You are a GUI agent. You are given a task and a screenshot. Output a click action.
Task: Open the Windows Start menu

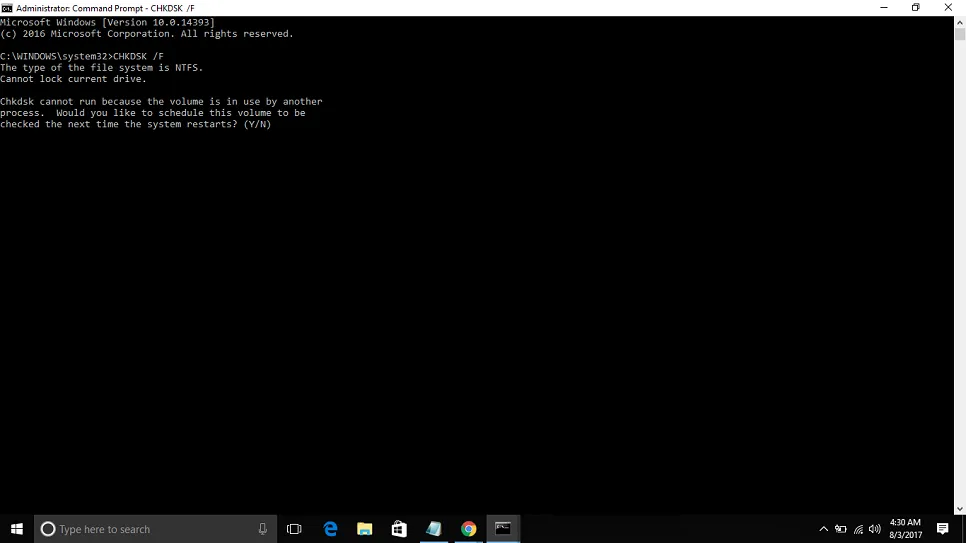pyautogui.click(x=17, y=529)
